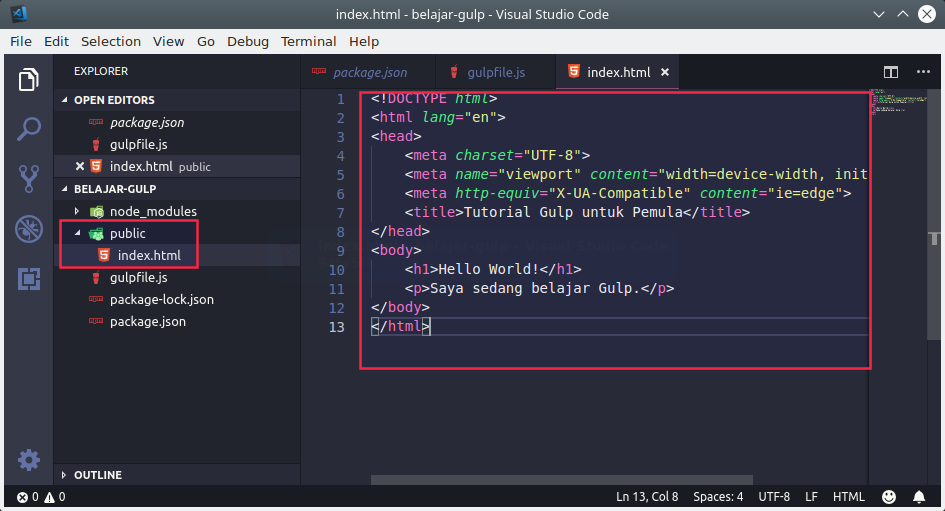
Task: Click the gulp icon on gulpfile.js tab
Action: [x=454, y=72]
